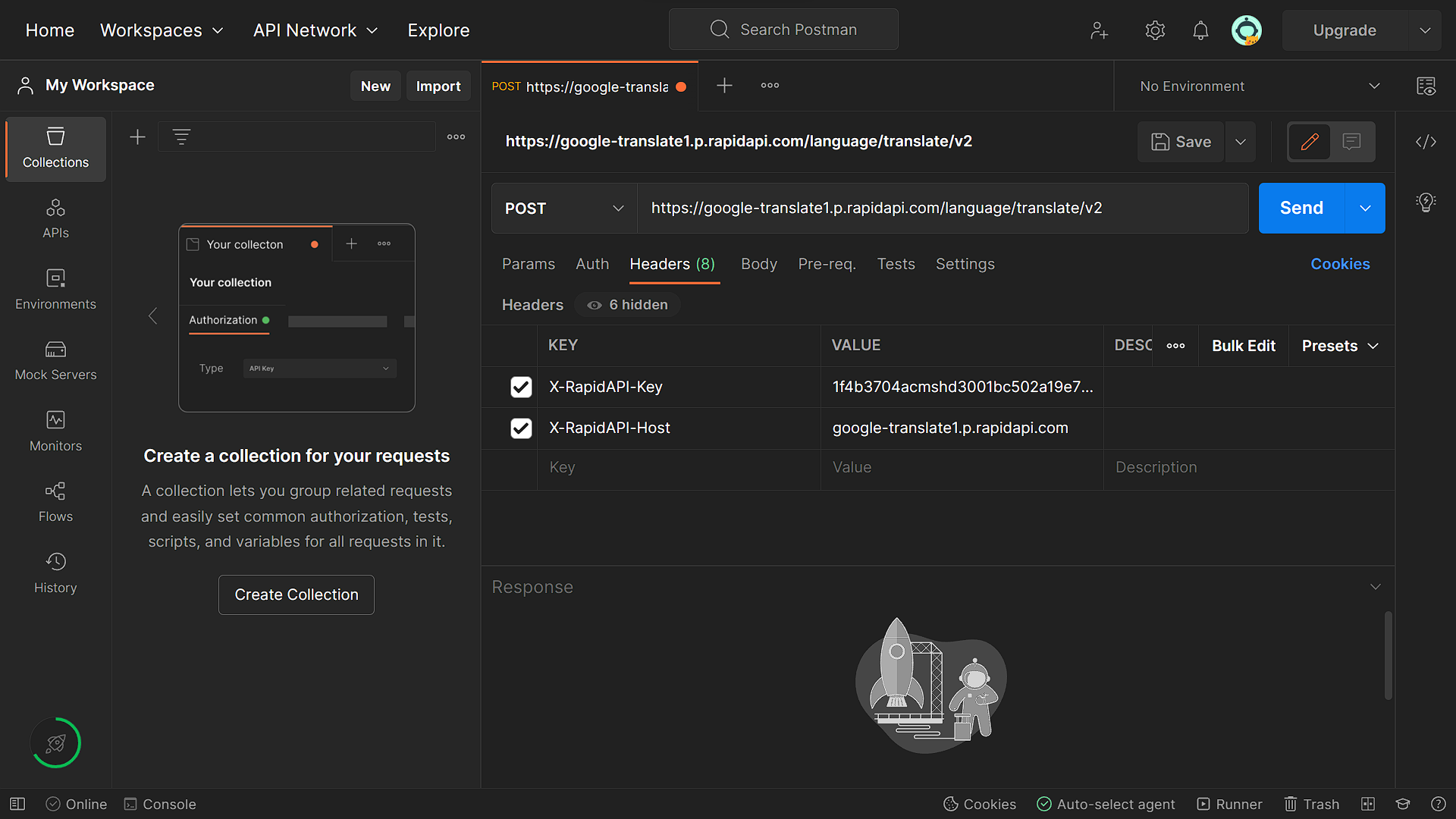This screenshot has height=819, width=1456.
Task: Open the help question mark icon
Action: tap(1438, 804)
